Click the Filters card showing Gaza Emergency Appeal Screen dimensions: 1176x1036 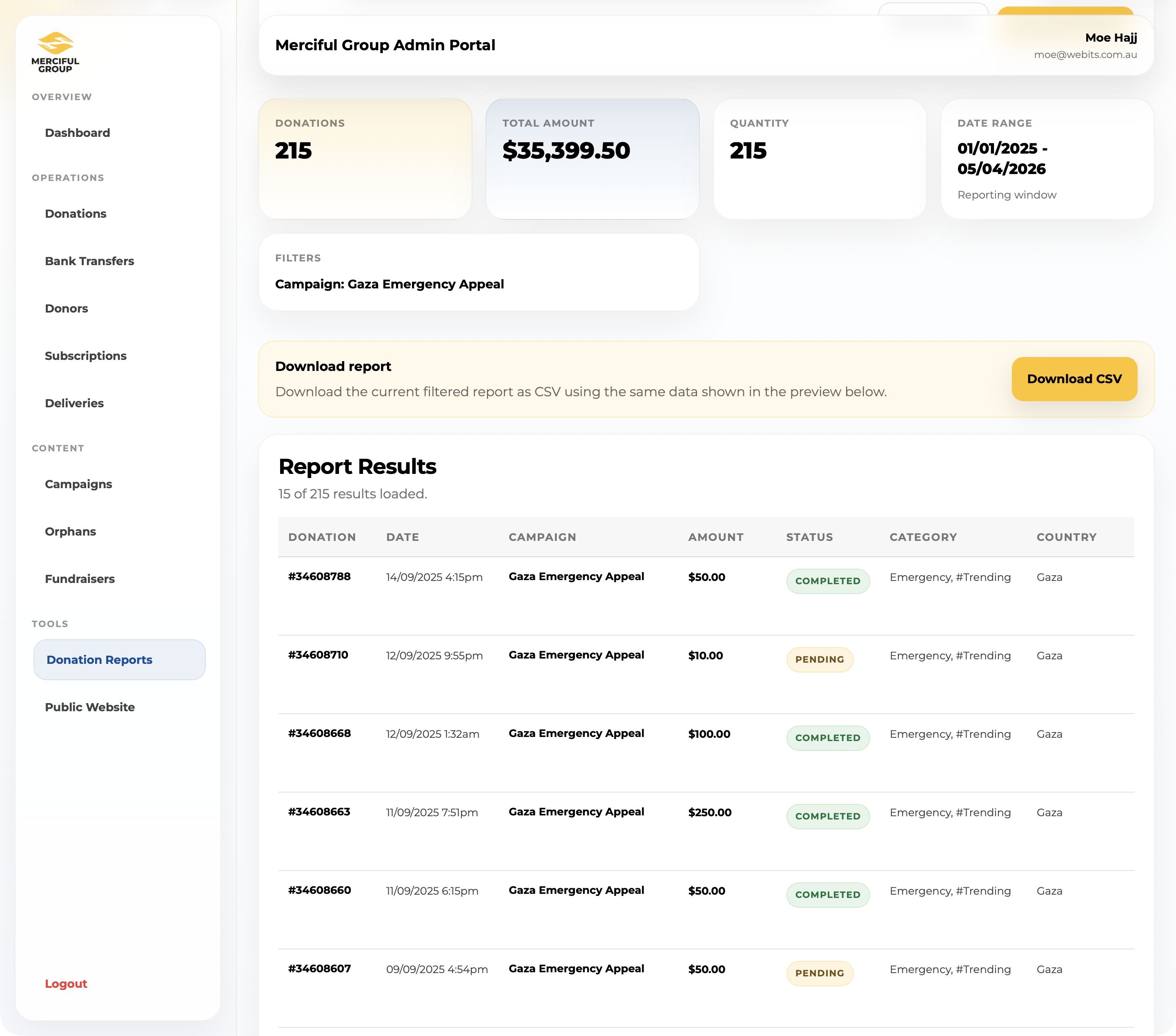coord(479,272)
